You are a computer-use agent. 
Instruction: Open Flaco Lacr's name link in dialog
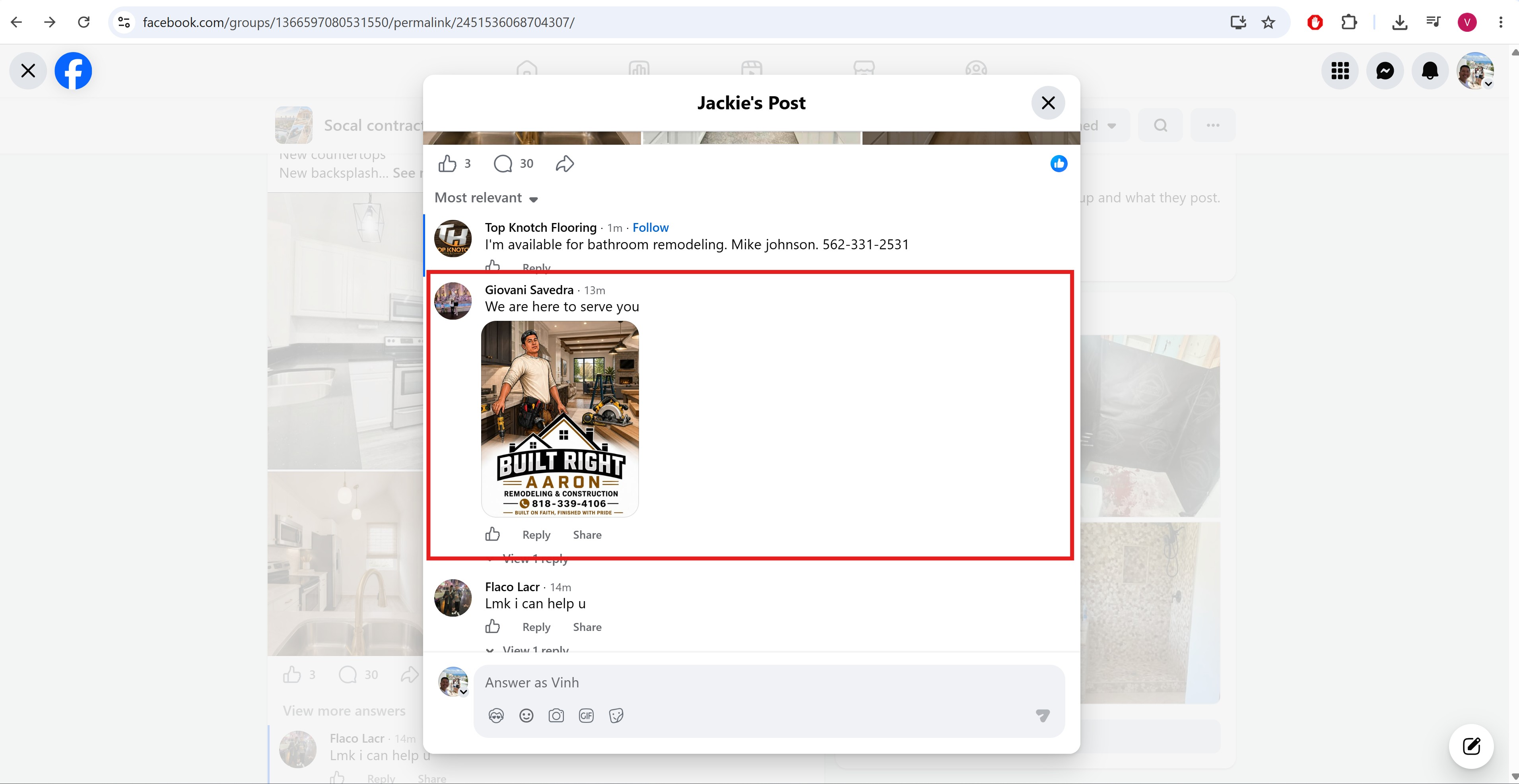click(x=512, y=587)
